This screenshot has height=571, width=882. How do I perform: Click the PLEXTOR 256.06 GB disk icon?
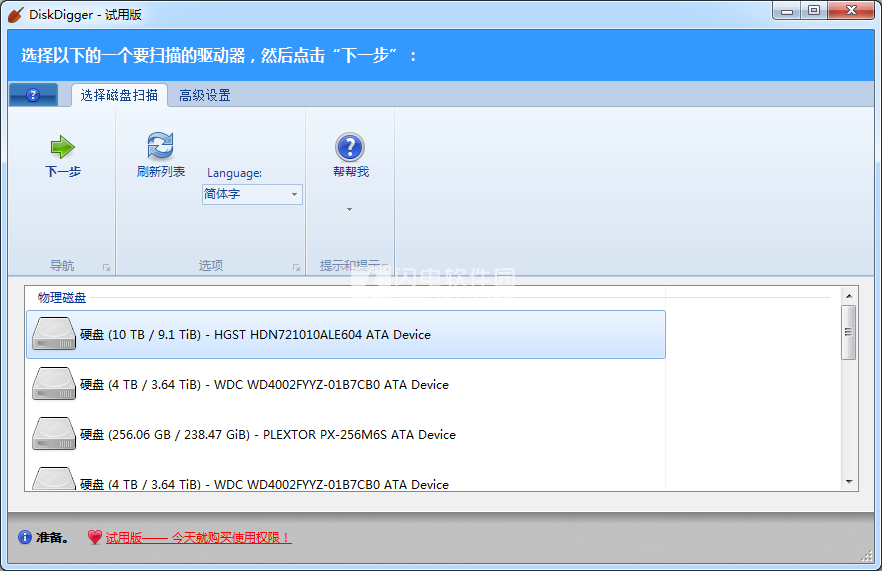pos(54,434)
